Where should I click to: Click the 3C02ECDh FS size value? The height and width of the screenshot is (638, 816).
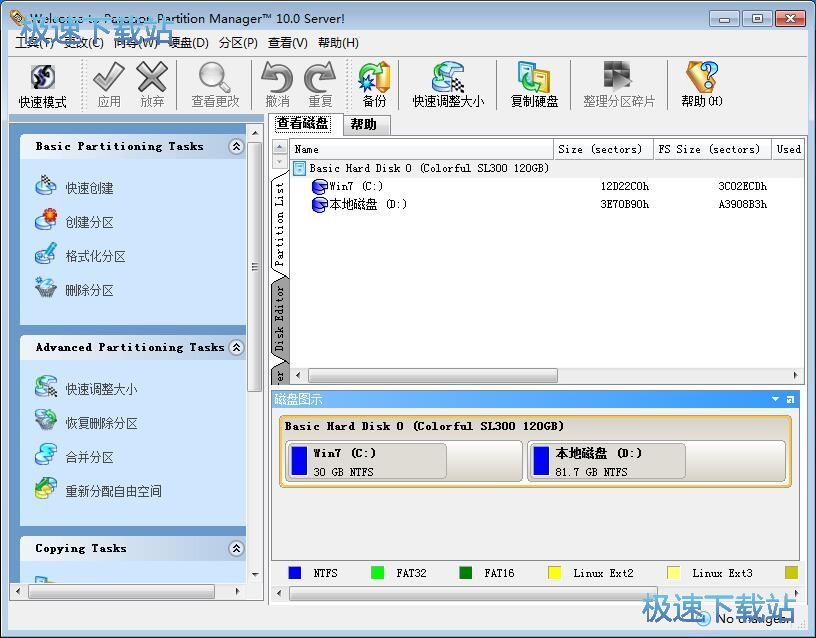tap(743, 186)
